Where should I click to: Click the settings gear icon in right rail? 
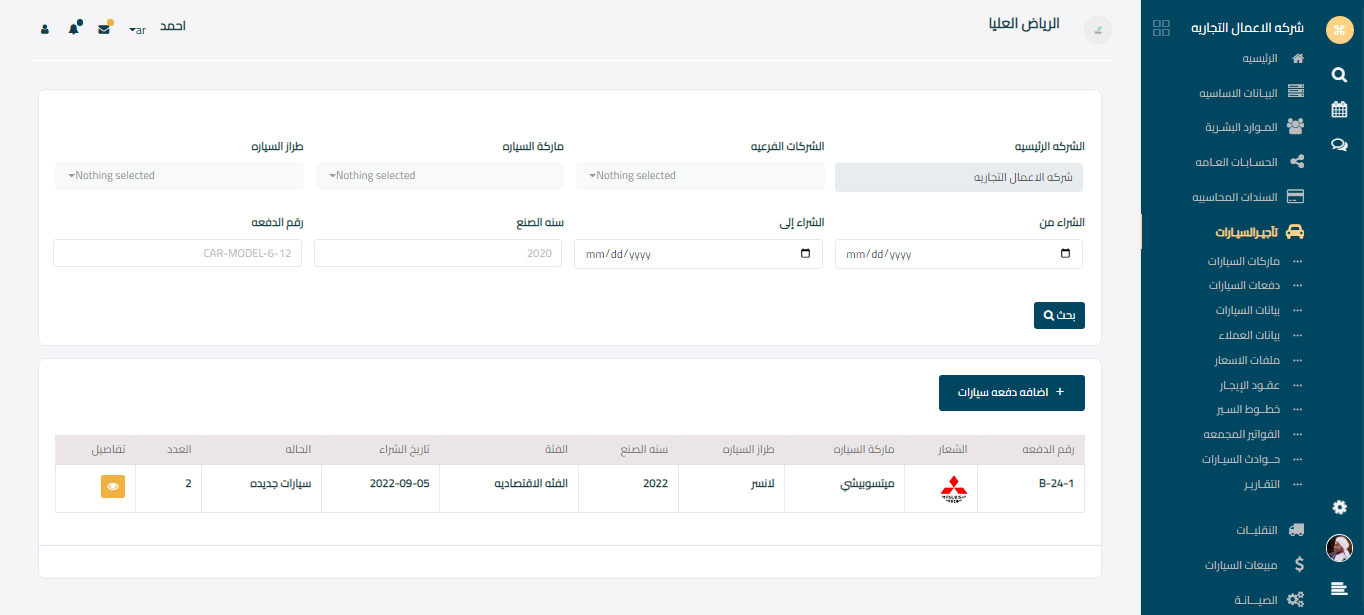point(1339,507)
